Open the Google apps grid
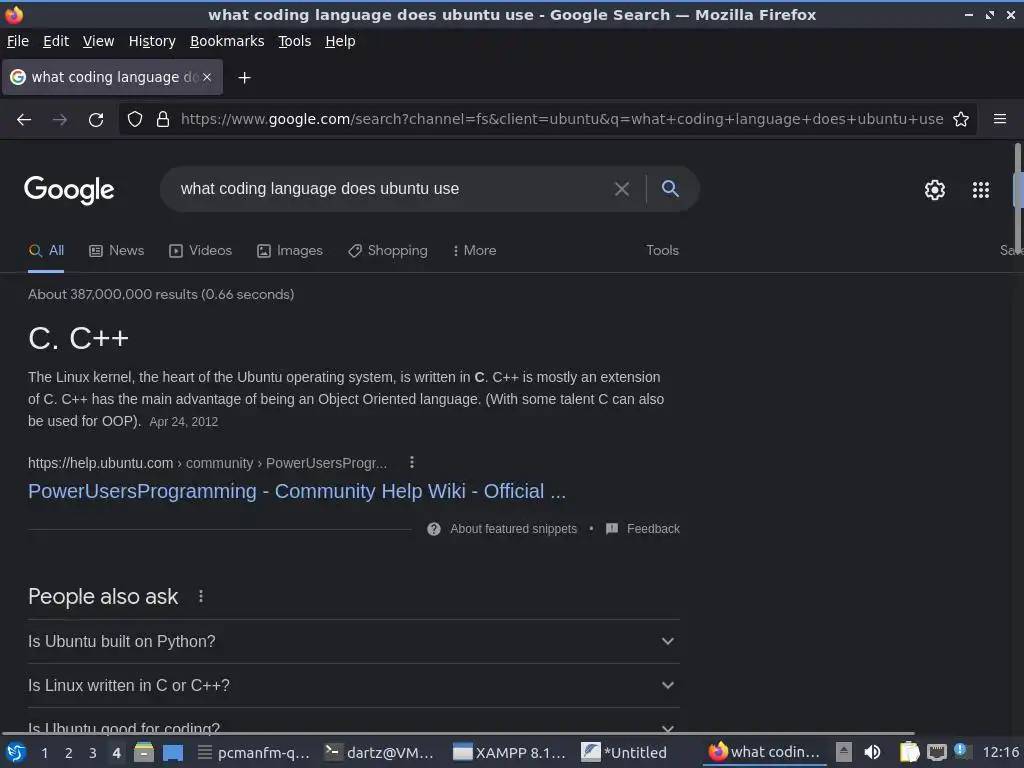 981,190
